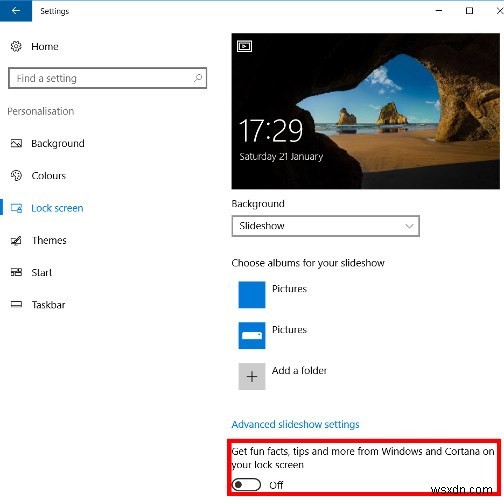
Task: Click the lock screen preview image
Action: [366, 111]
